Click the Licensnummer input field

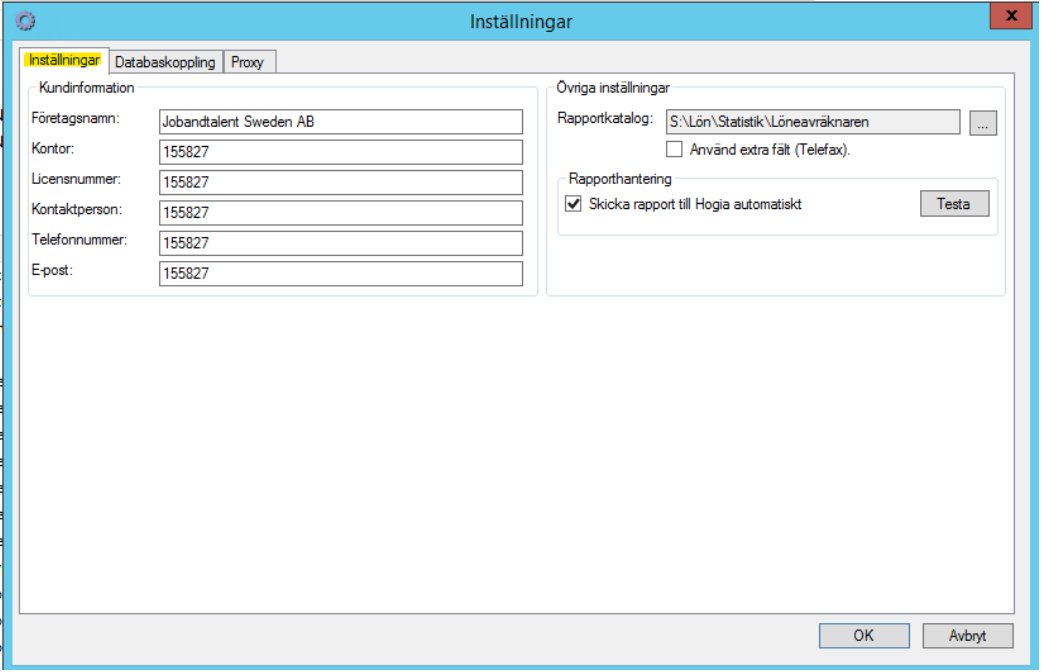point(340,182)
